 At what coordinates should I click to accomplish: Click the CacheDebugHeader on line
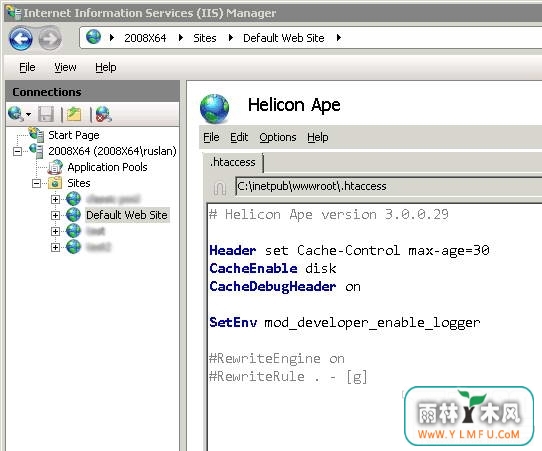(285, 286)
